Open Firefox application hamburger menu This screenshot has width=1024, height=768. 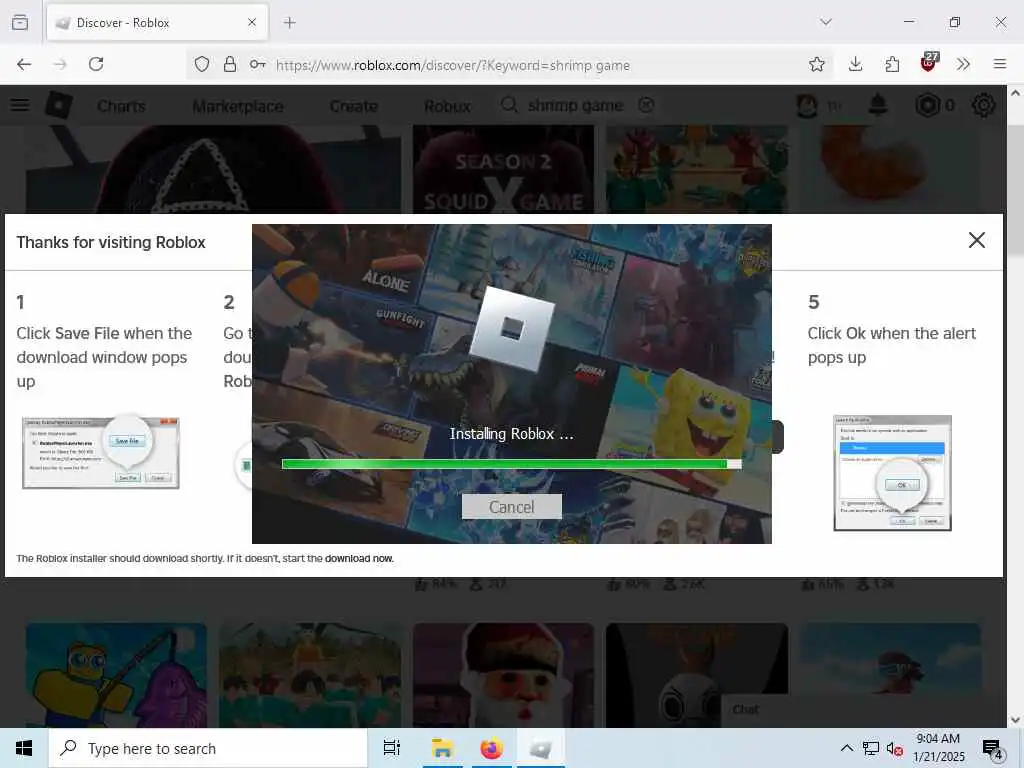click(1000, 64)
